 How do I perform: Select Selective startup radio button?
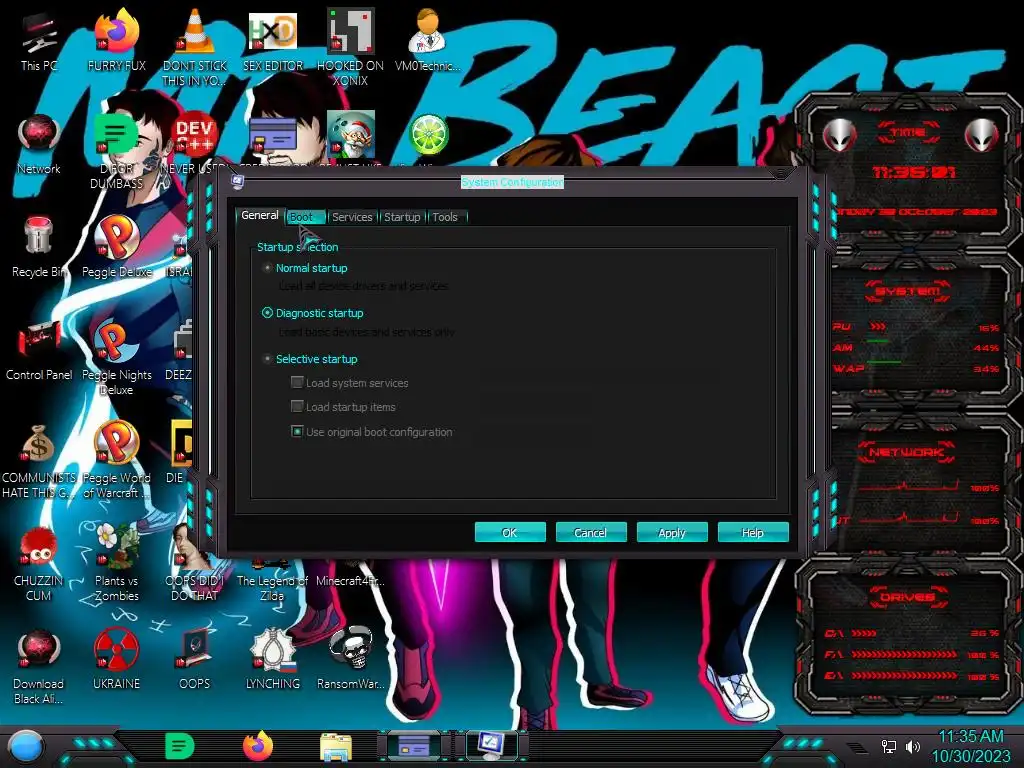(x=267, y=359)
